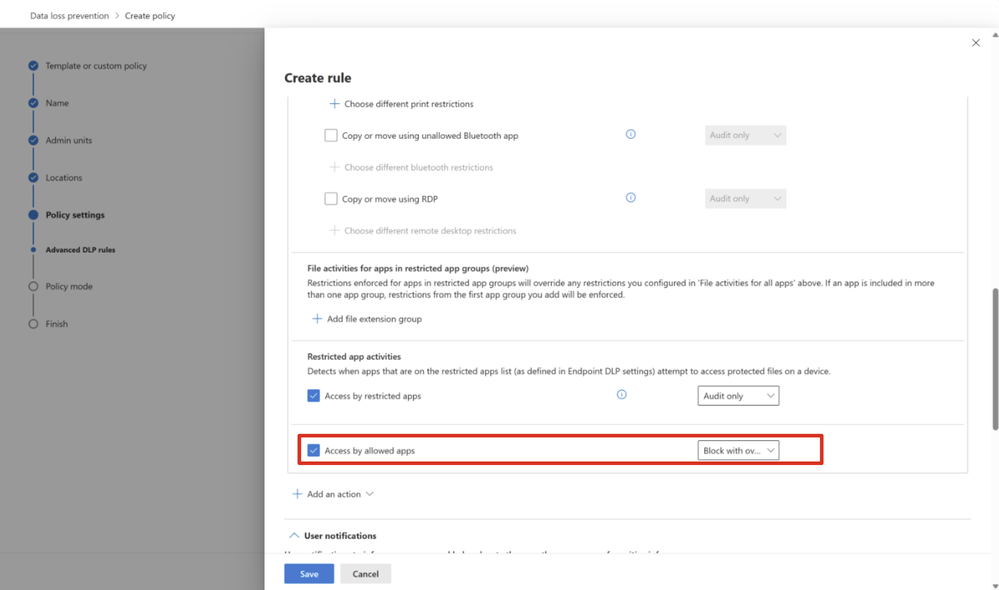
Task: Open info tooltip for Access by restricted apps
Action: 621,395
